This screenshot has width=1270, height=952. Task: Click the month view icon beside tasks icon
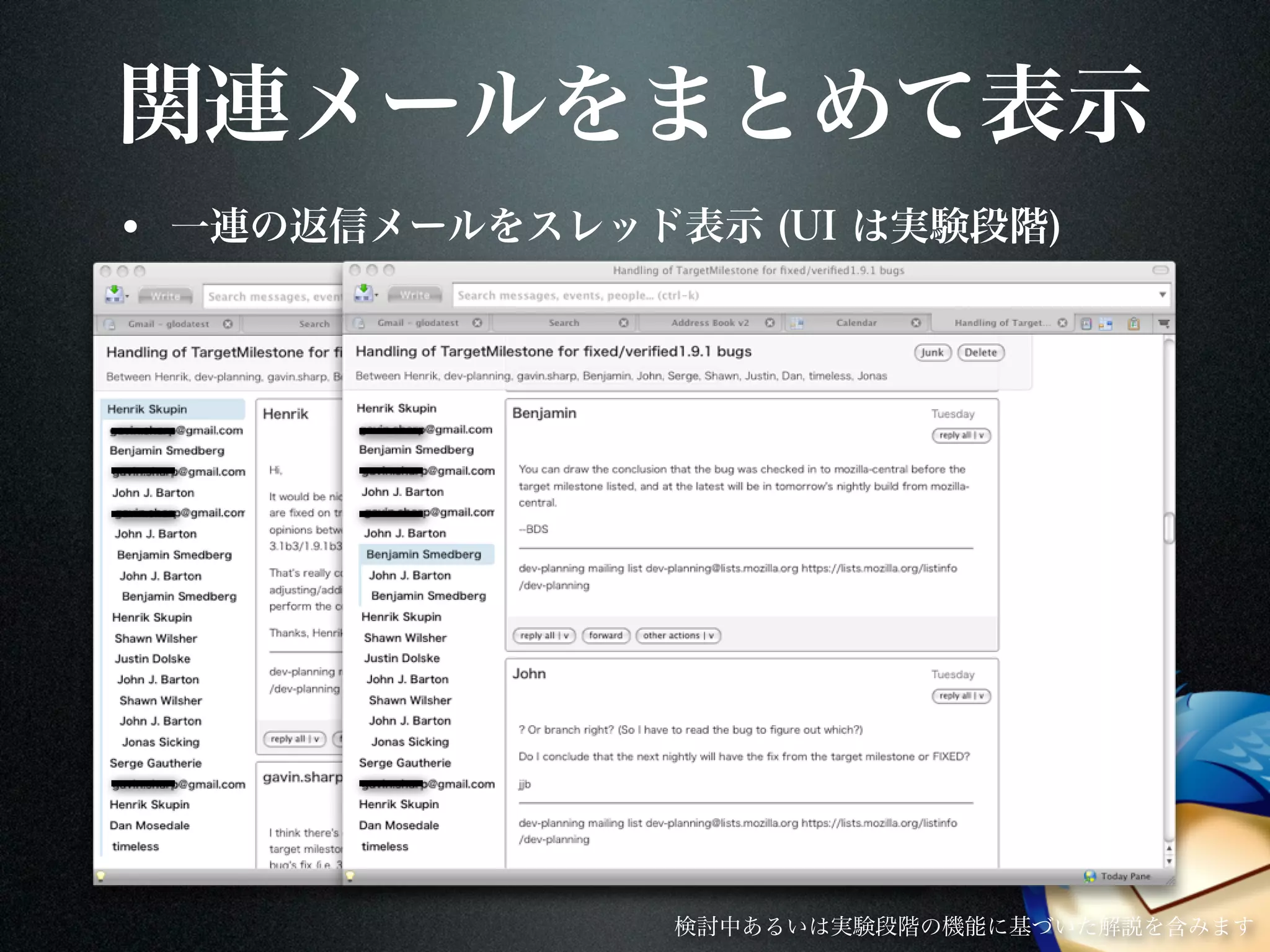(1105, 324)
